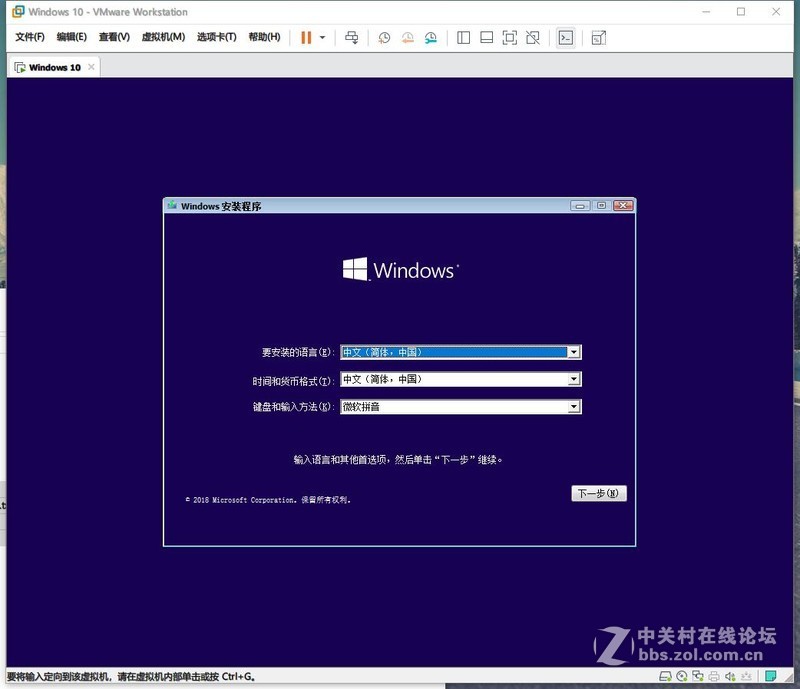Show or hide the library panel

pos(462,38)
